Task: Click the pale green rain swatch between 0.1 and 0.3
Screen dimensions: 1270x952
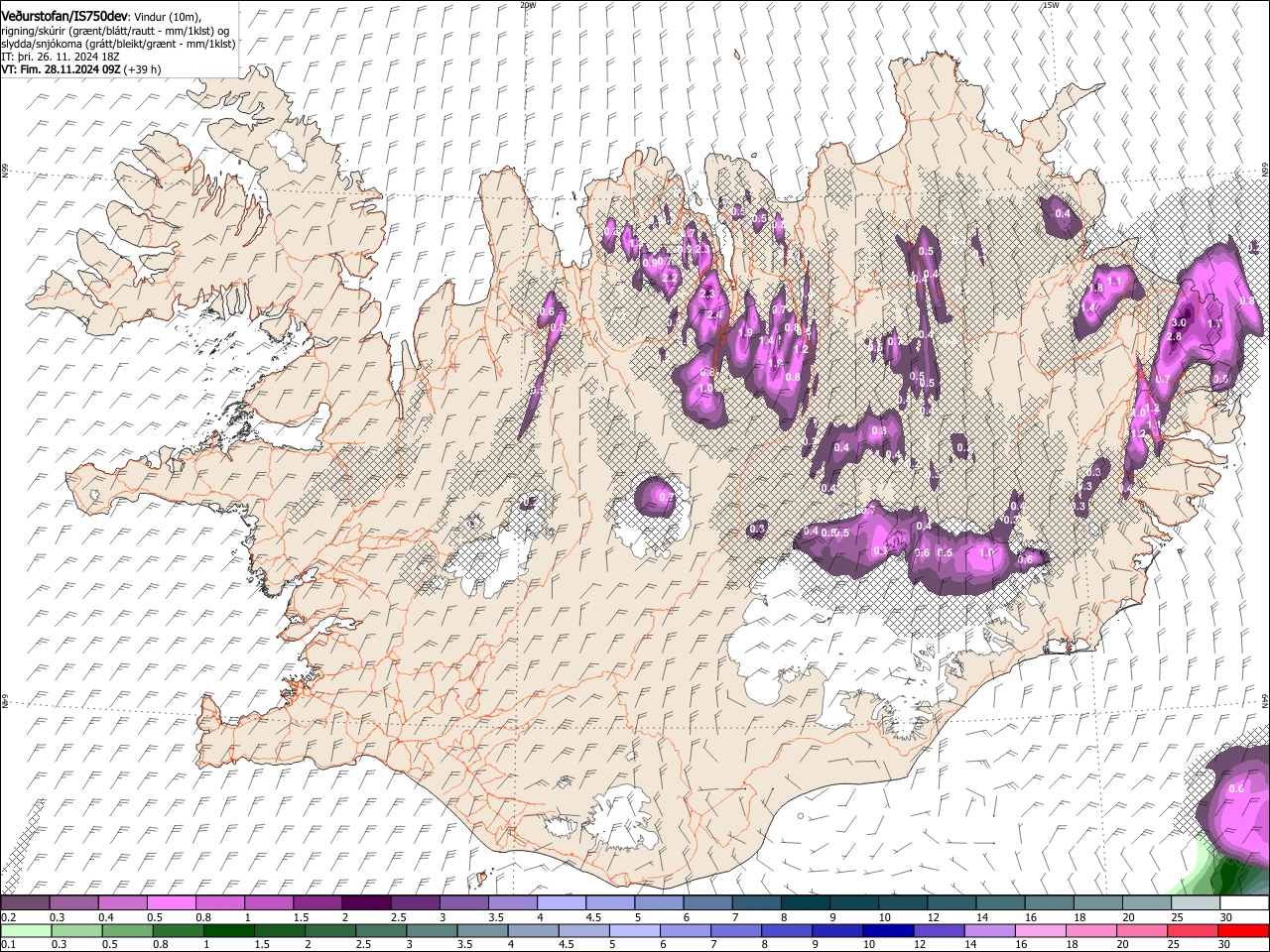Action: point(25,931)
